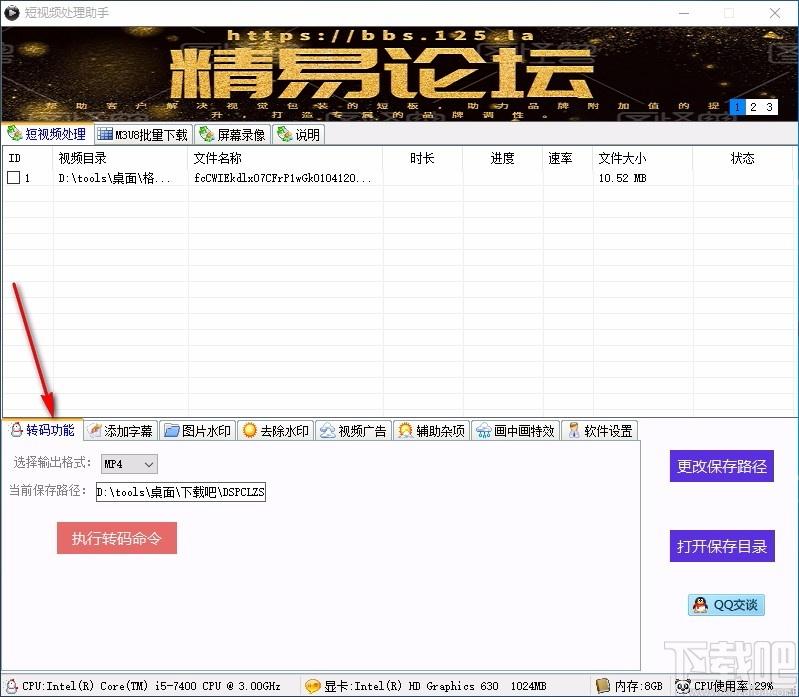Open the 说明 tab
The height and width of the screenshot is (697, 799).
[298, 135]
